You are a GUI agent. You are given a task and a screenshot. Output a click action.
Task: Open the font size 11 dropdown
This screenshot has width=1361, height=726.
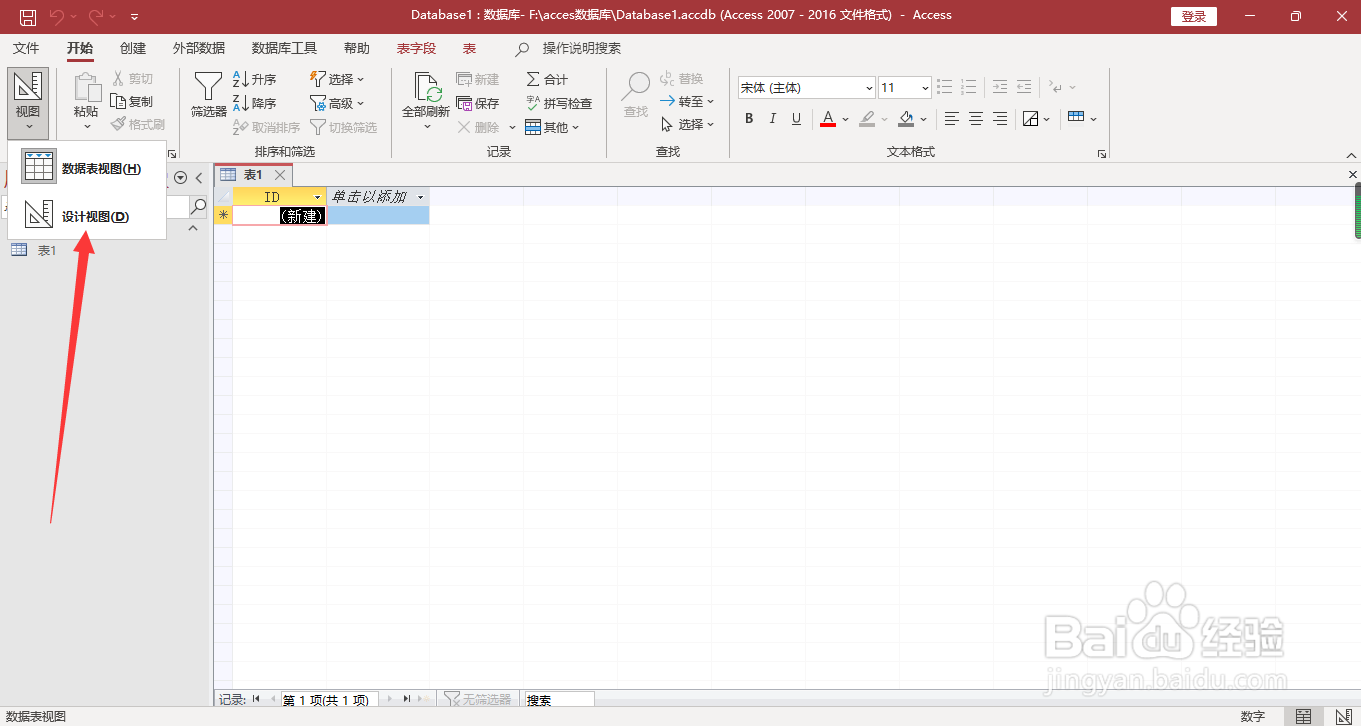tap(925, 88)
